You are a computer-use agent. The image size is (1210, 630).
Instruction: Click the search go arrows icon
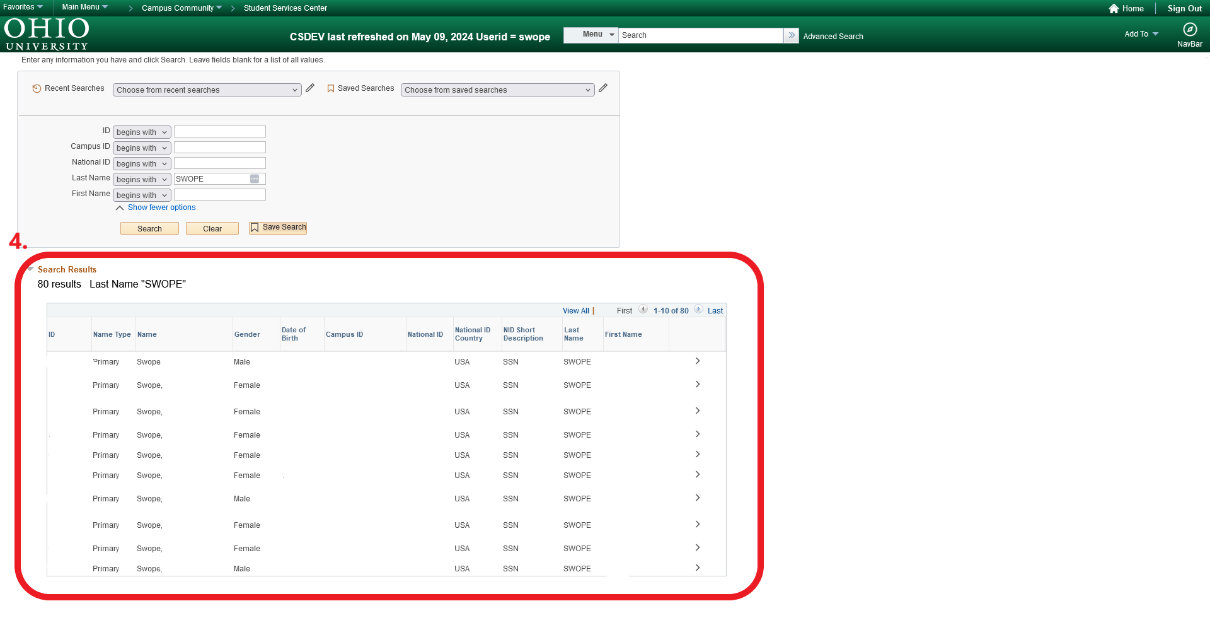[x=791, y=35]
